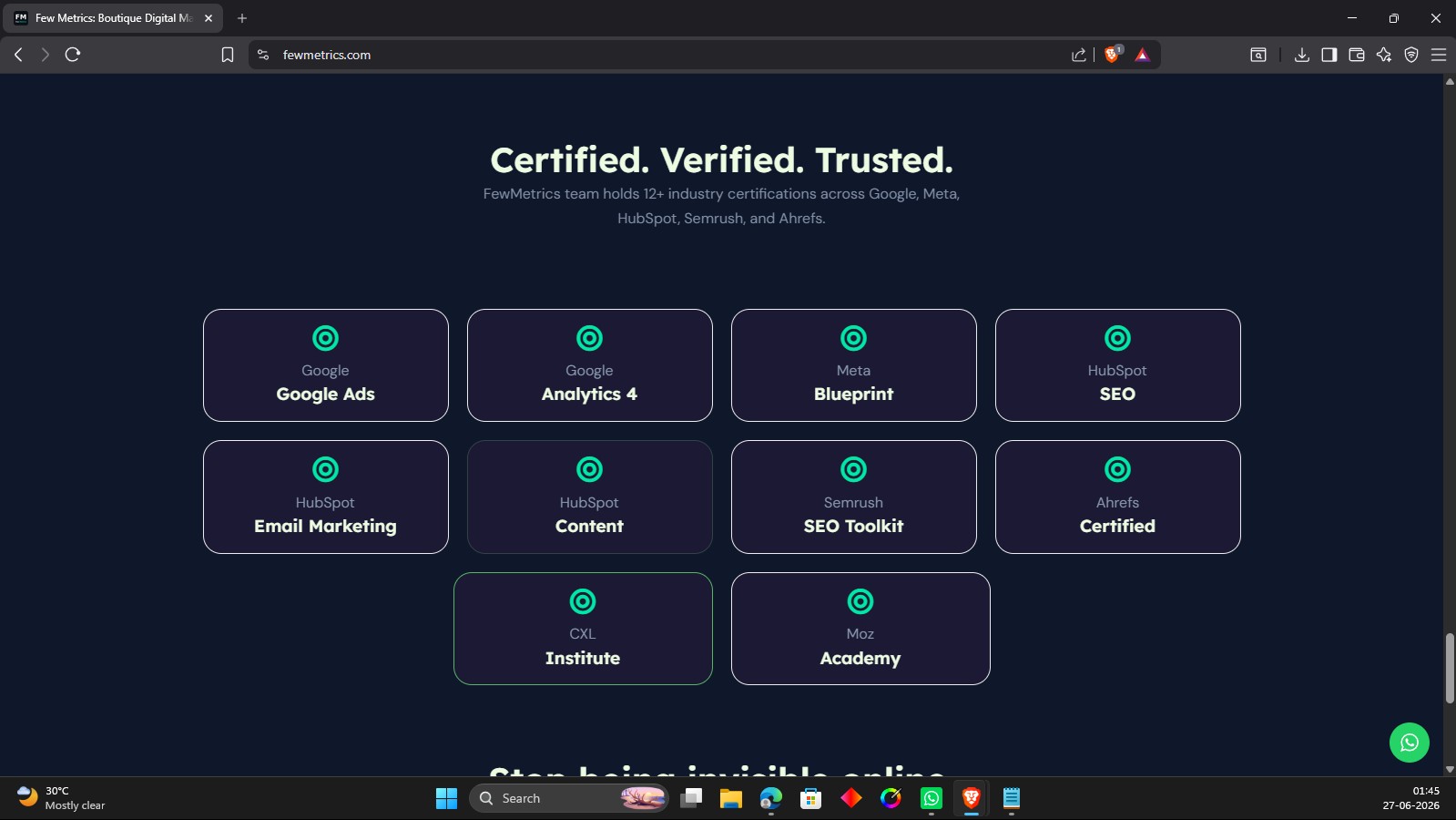
Task: Open Microsoft Edge from the taskbar
Action: click(x=771, y=798)
